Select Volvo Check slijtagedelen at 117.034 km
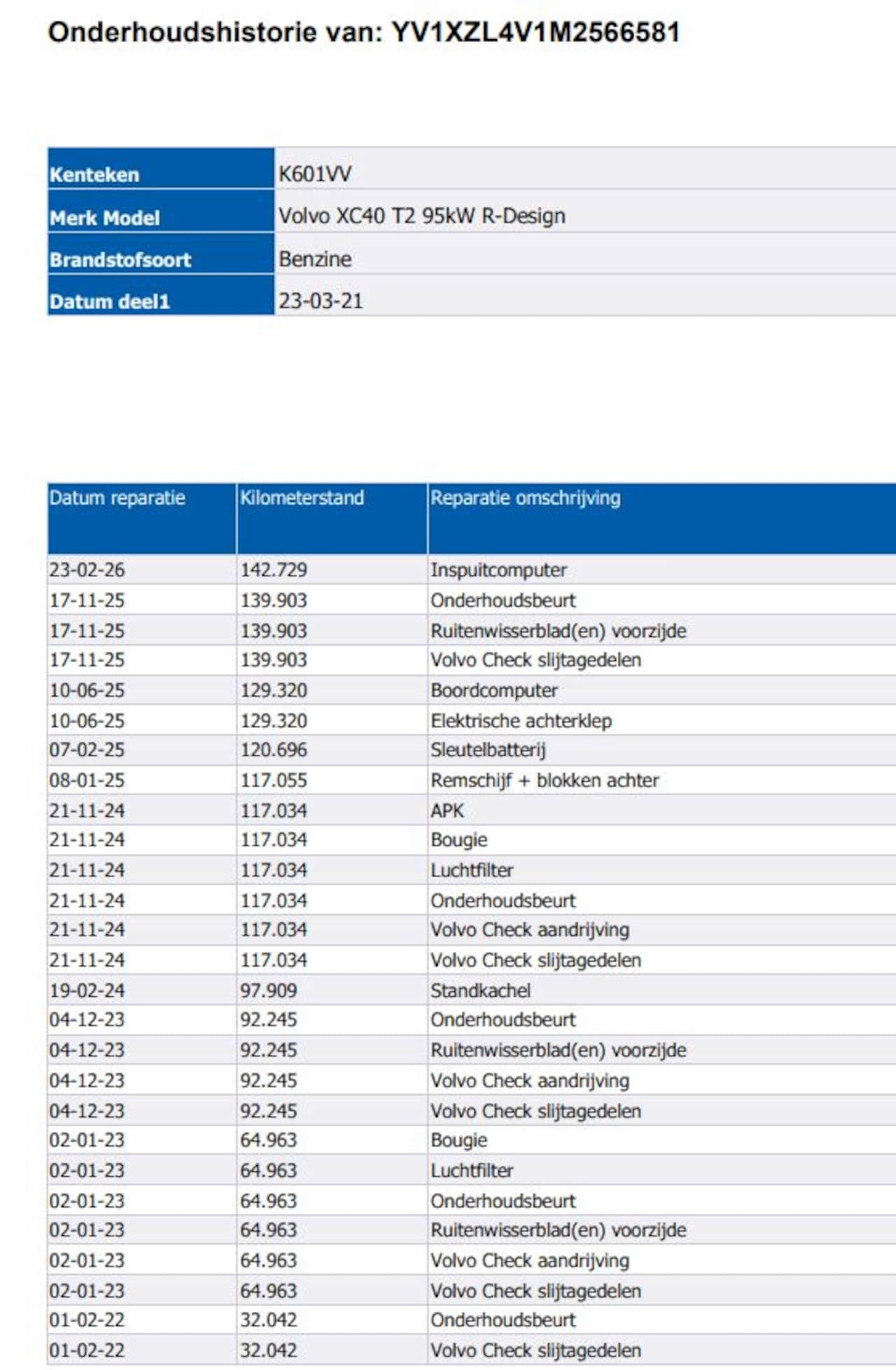This screenshot has height=1370, width=896. click(535, 960)
